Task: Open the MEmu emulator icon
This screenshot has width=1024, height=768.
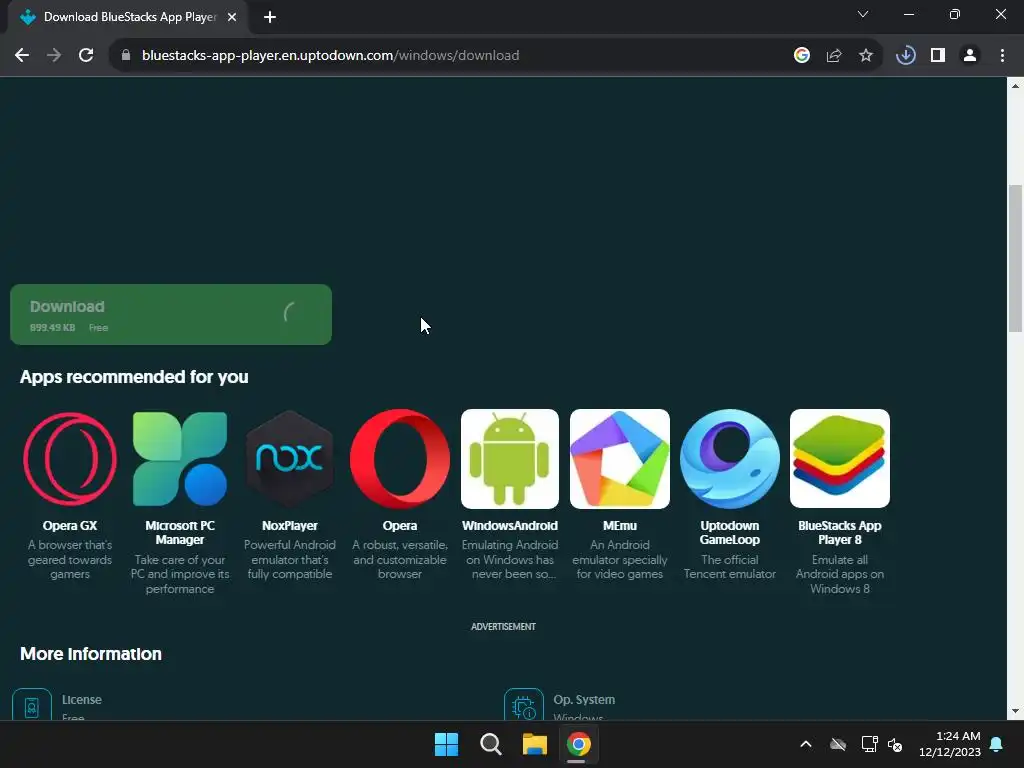Action: (620, 458)
